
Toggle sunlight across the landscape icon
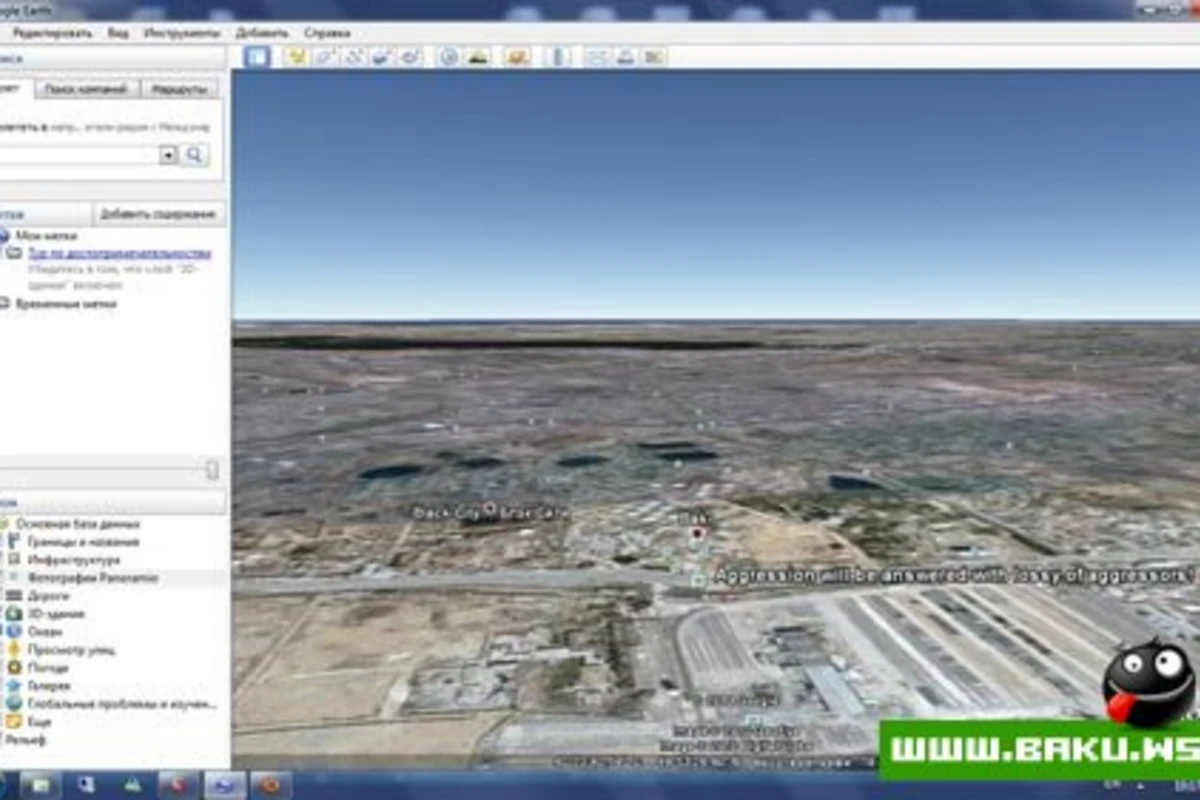478,56
